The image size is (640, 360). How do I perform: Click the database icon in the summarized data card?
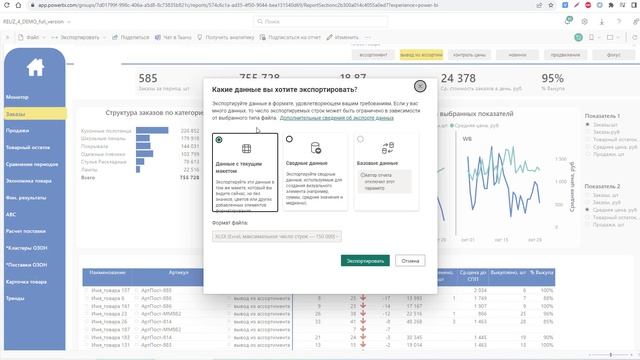tap(316, 148)
